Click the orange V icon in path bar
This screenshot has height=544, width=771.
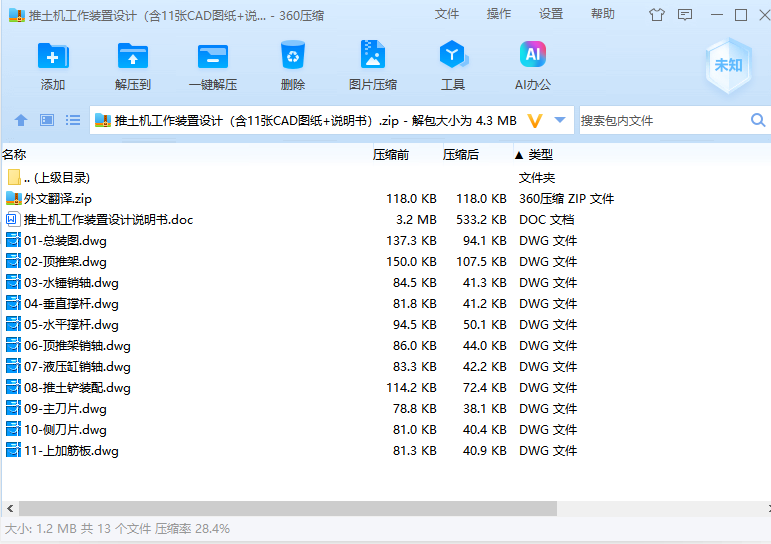coord(535,121)
